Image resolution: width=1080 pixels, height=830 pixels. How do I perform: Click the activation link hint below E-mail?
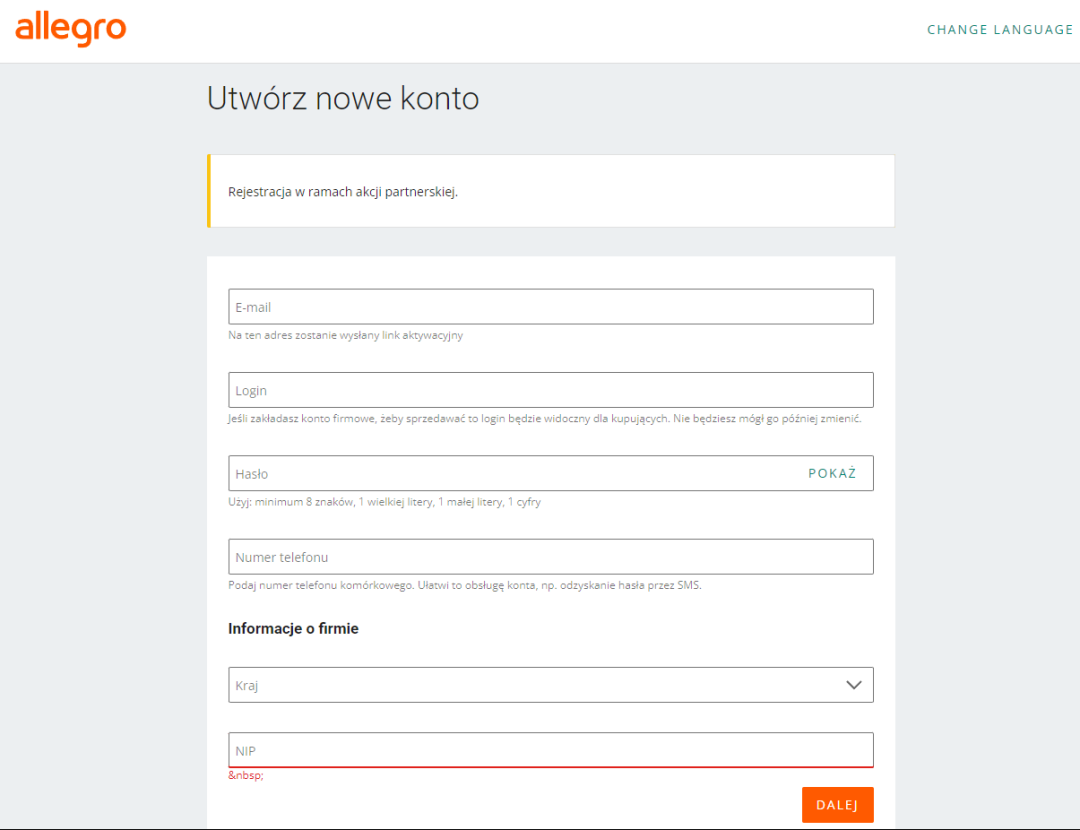(x=345, y=336)
